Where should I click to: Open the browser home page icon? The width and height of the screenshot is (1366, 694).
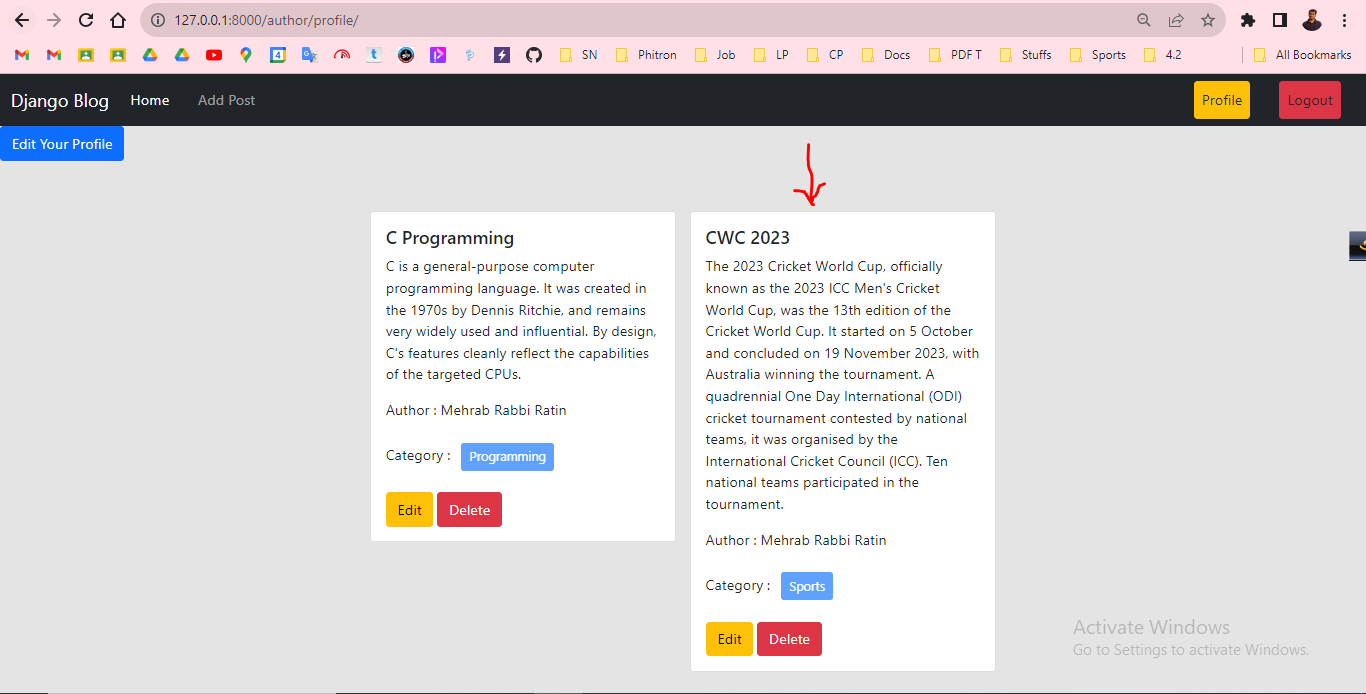click(x=118, y=20)
